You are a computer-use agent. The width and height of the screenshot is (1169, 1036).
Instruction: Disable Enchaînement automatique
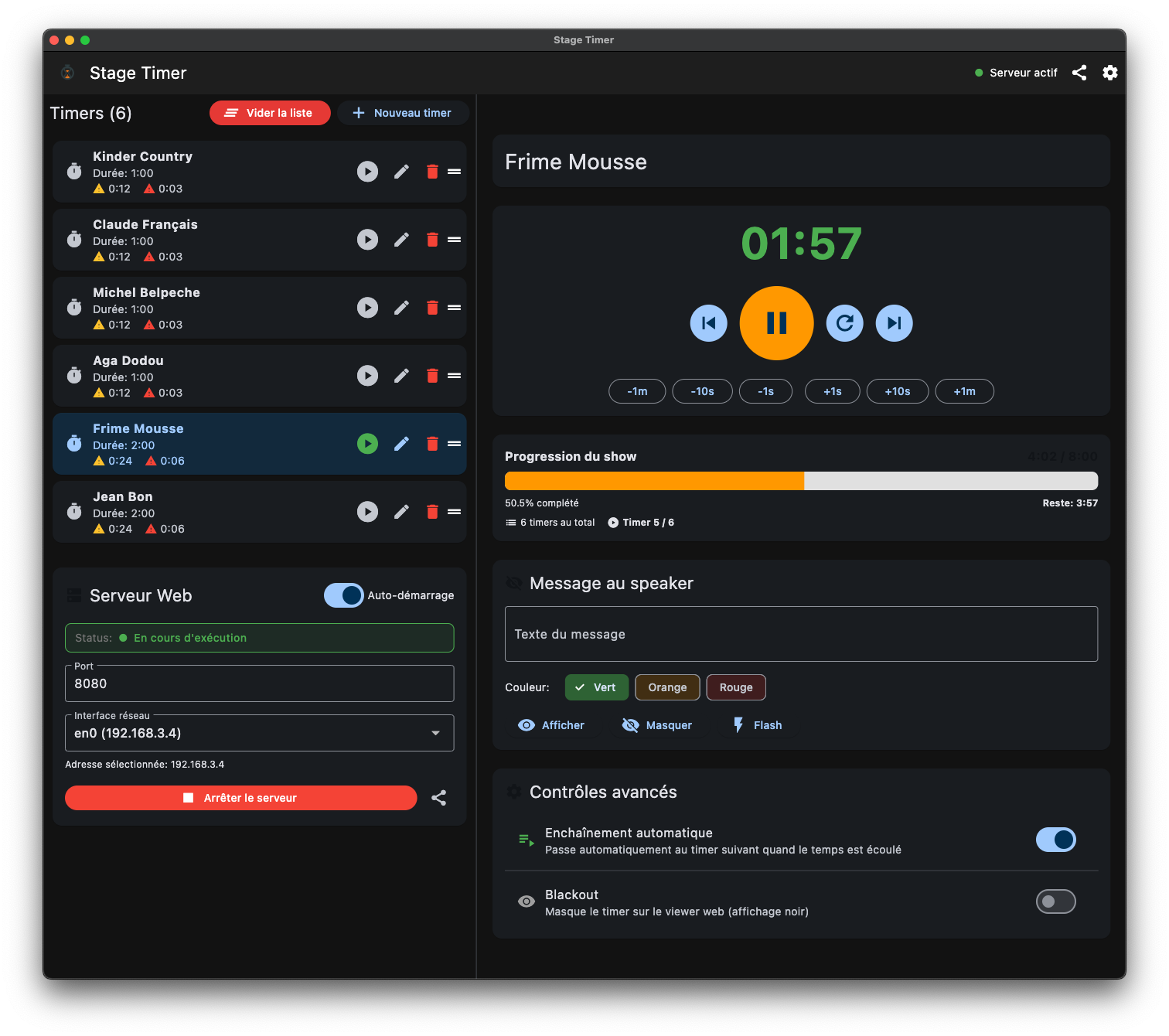(x=1055, y=840)
